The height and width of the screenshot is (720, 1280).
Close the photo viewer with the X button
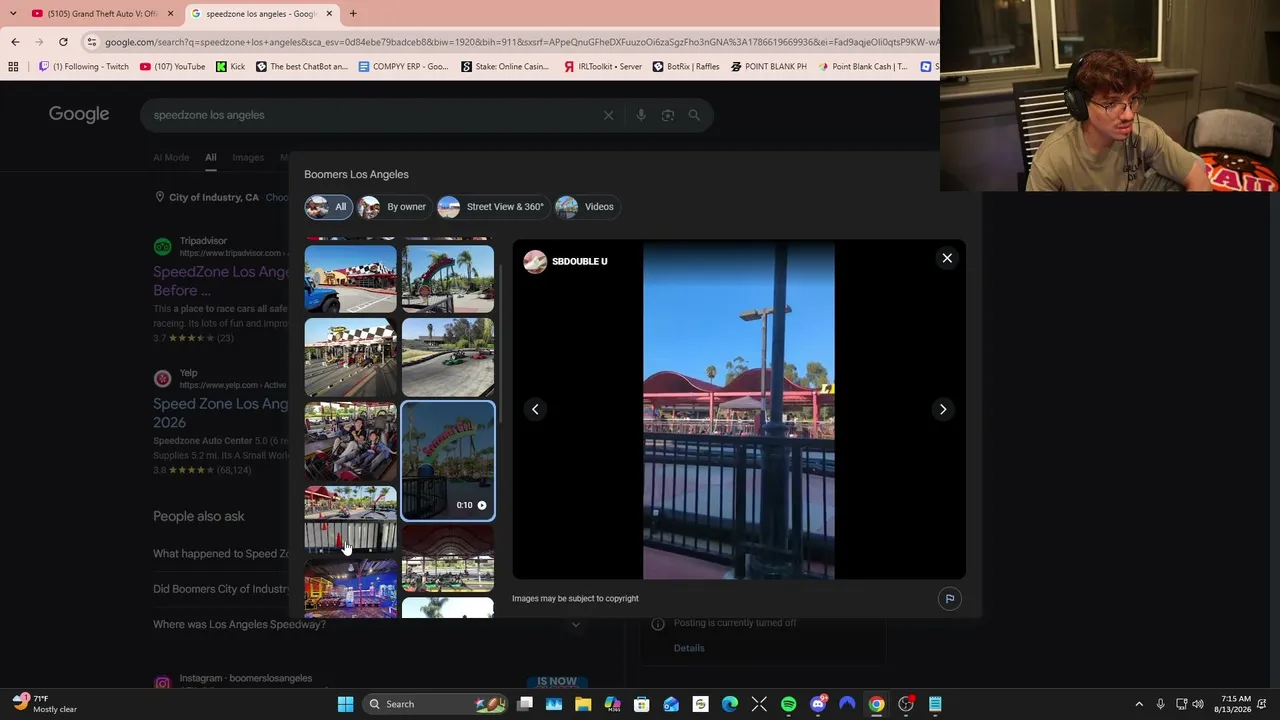pos(947,258)
